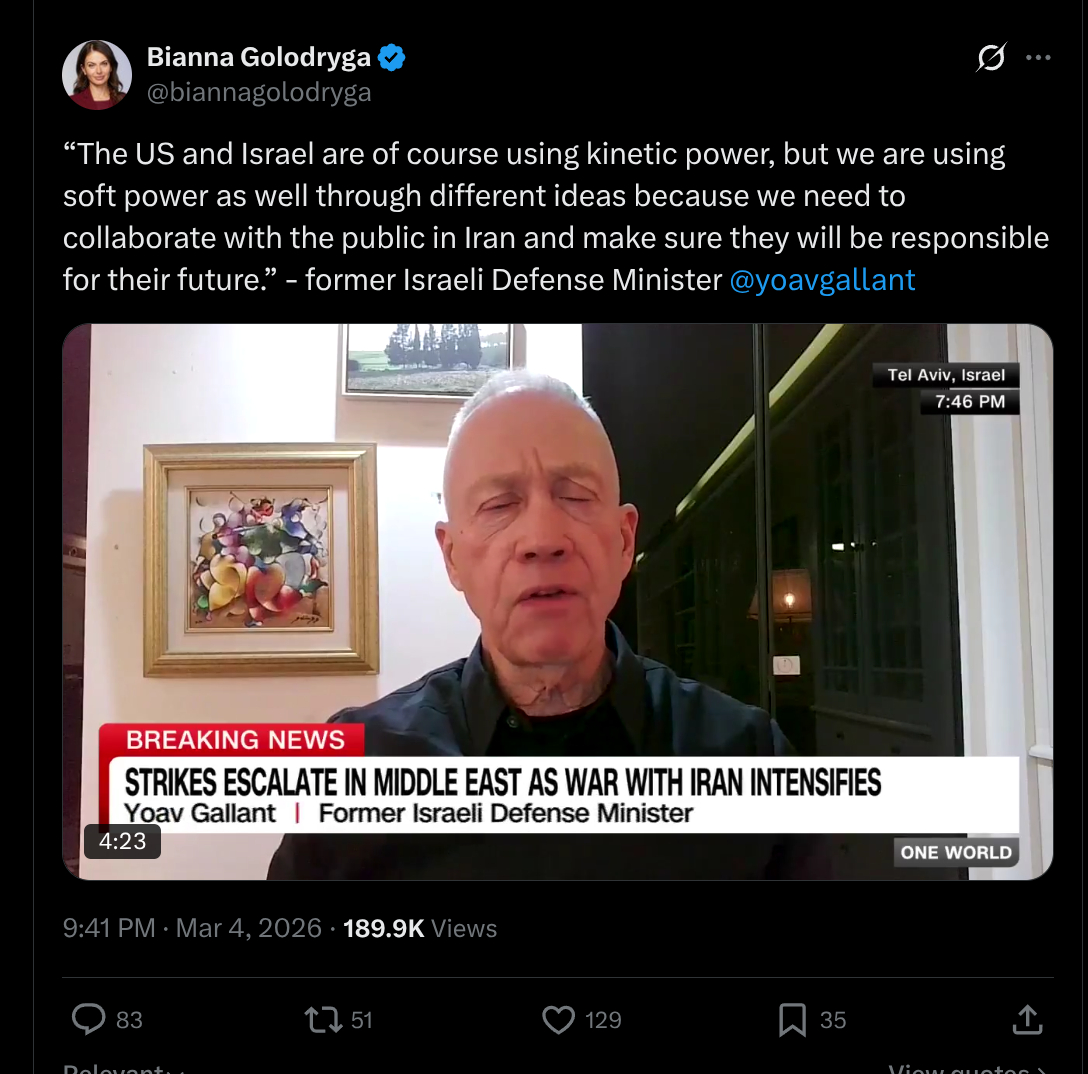
Task: Bookmark this post
Action: click(x=792, y=1020)
